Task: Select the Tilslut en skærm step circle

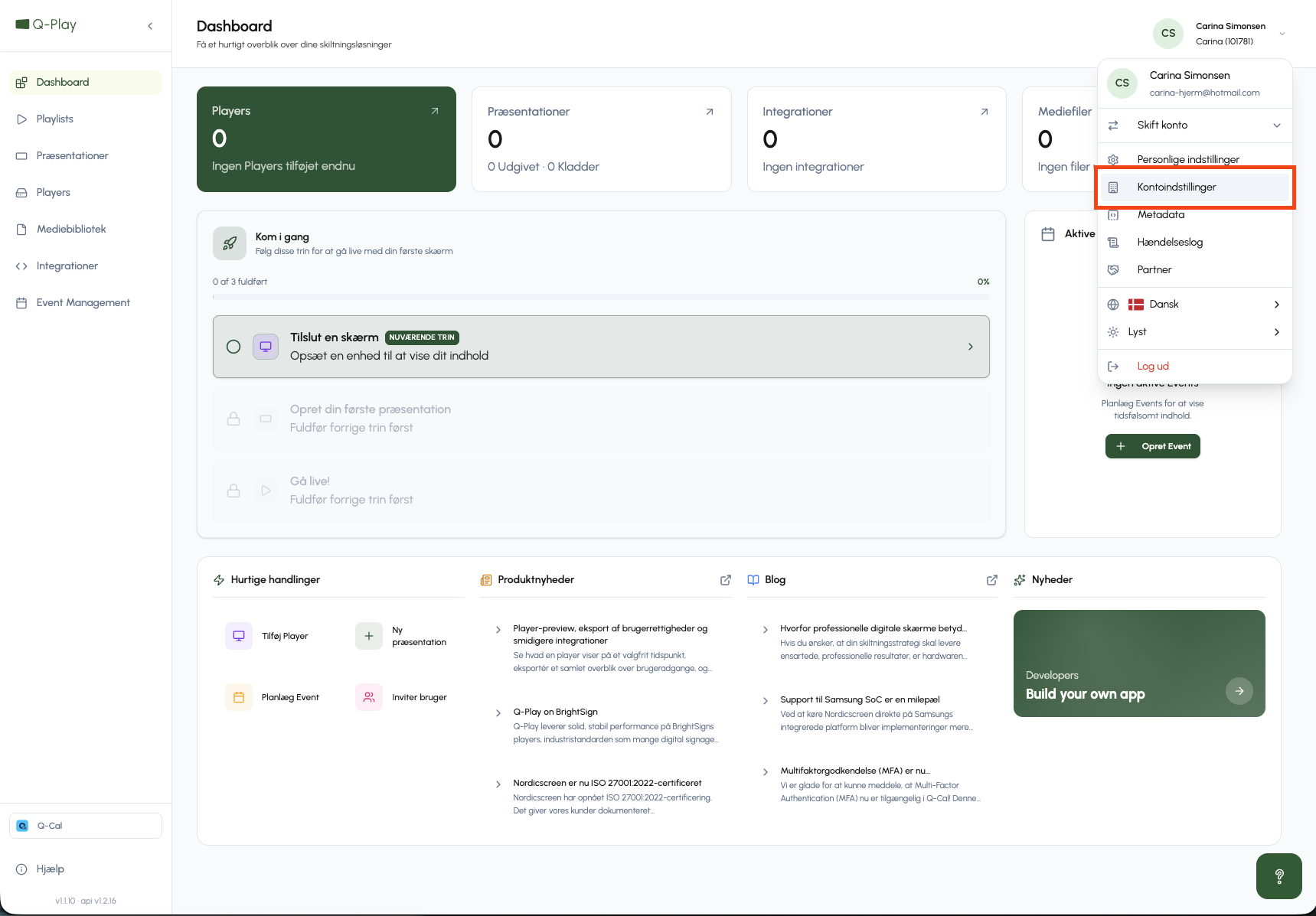Action: pos(233,347)
